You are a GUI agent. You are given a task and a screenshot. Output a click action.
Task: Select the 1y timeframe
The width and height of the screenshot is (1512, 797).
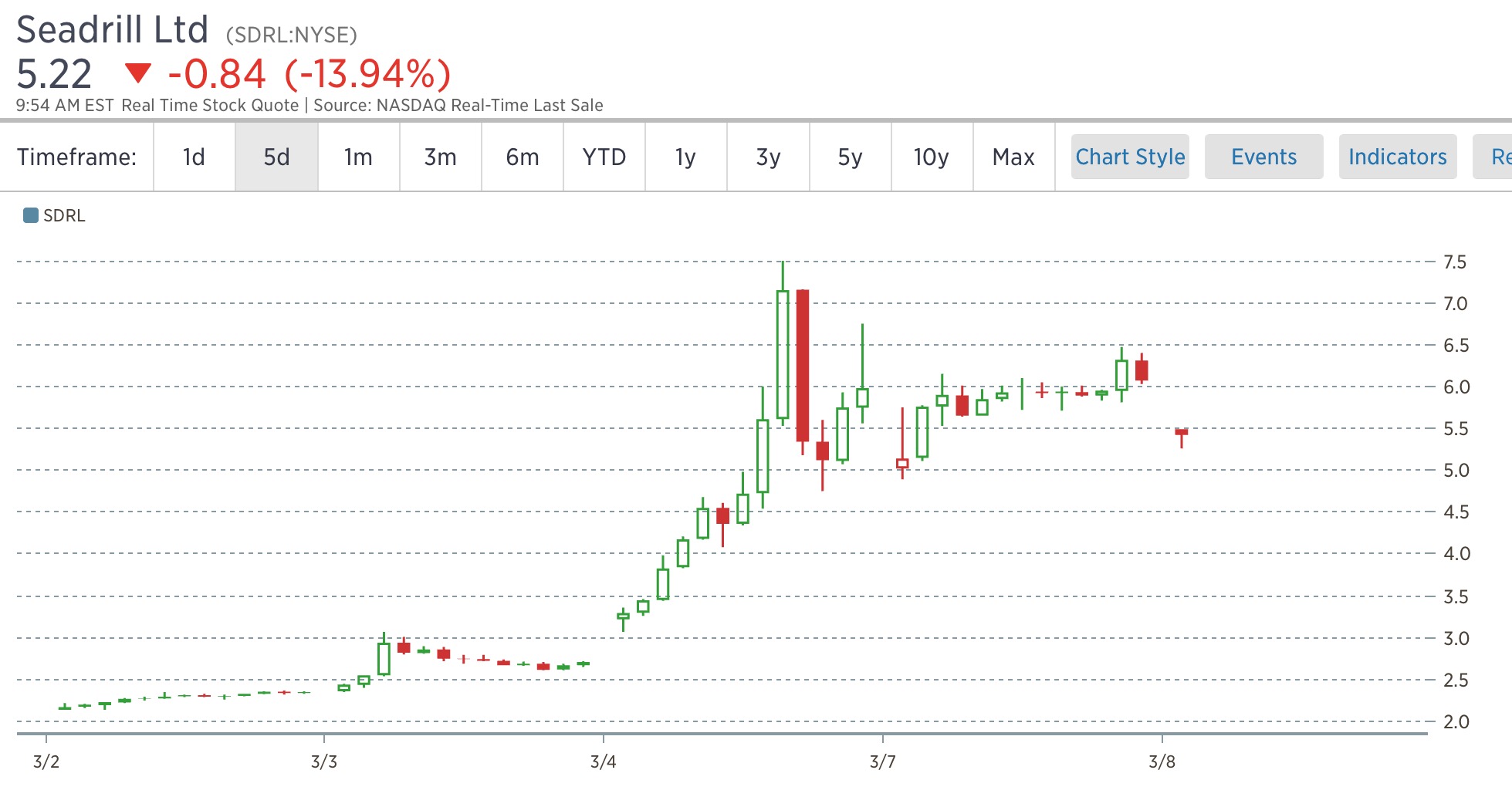pos(686,157)
